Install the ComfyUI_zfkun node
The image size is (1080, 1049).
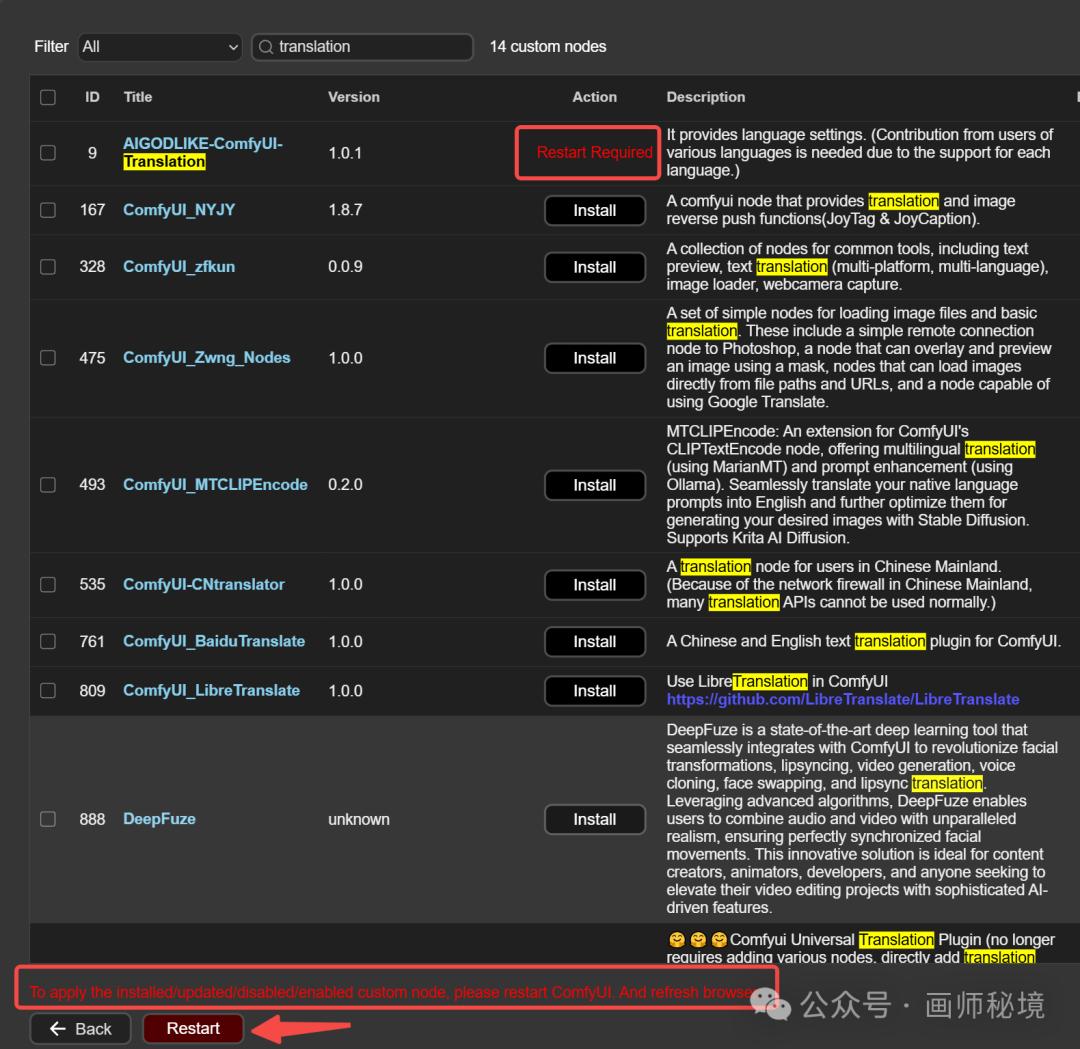point(595,267)
